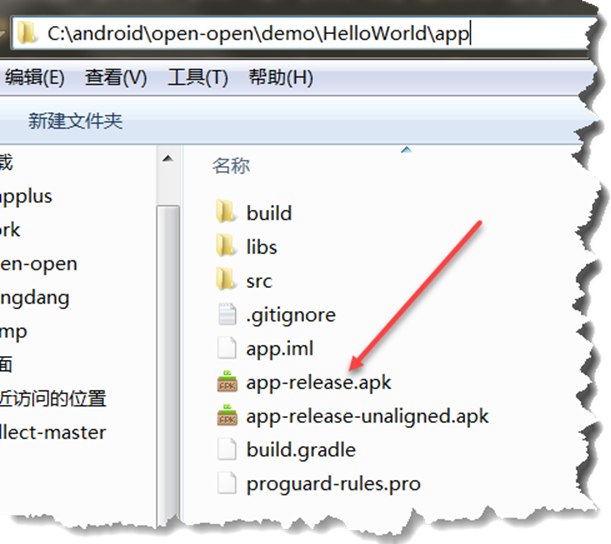The height and width of the screenshot is (544, 611).
Task: Open the pplus item in navigation pane
Action: (26, 197)
